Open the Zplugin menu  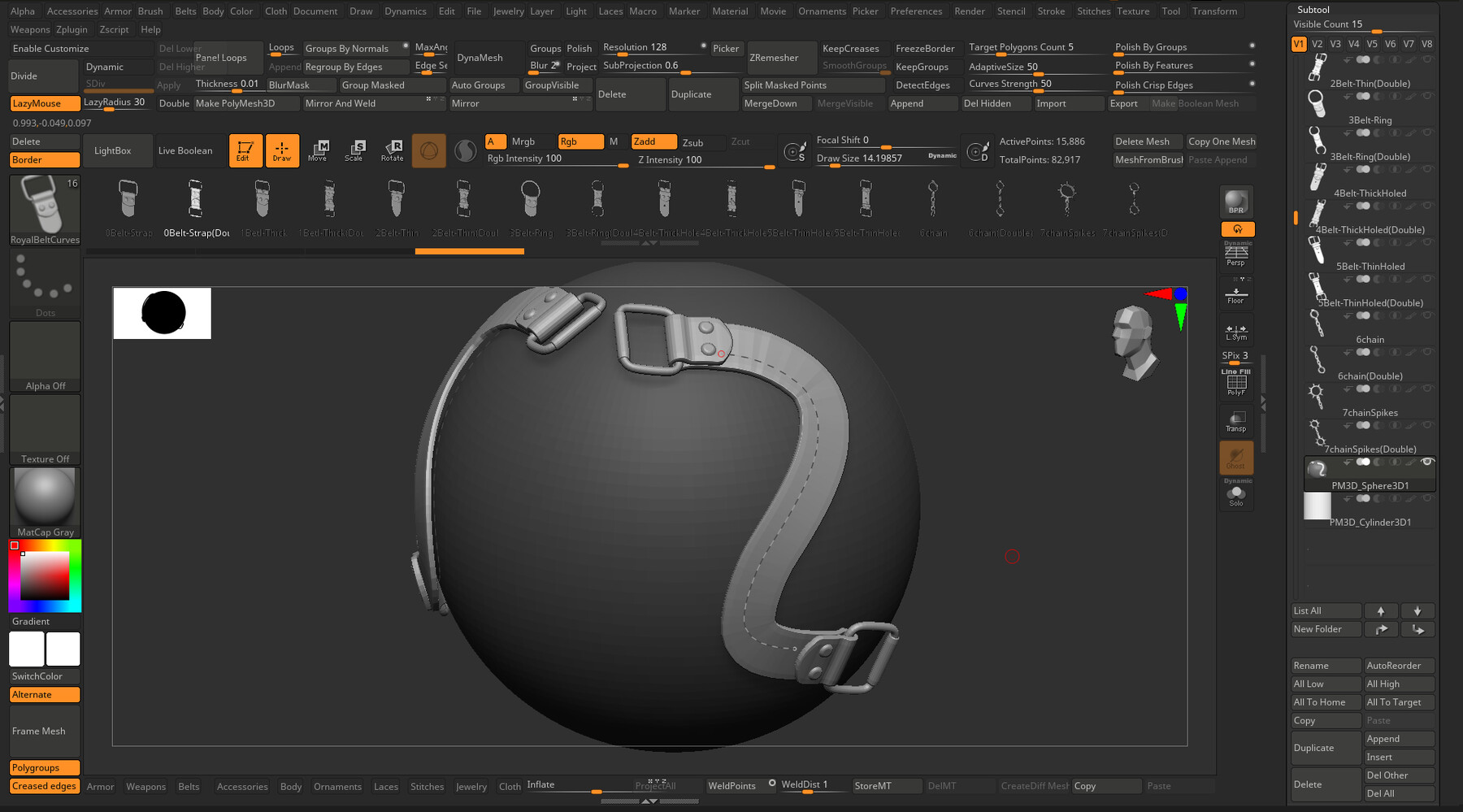coord(72,29)
